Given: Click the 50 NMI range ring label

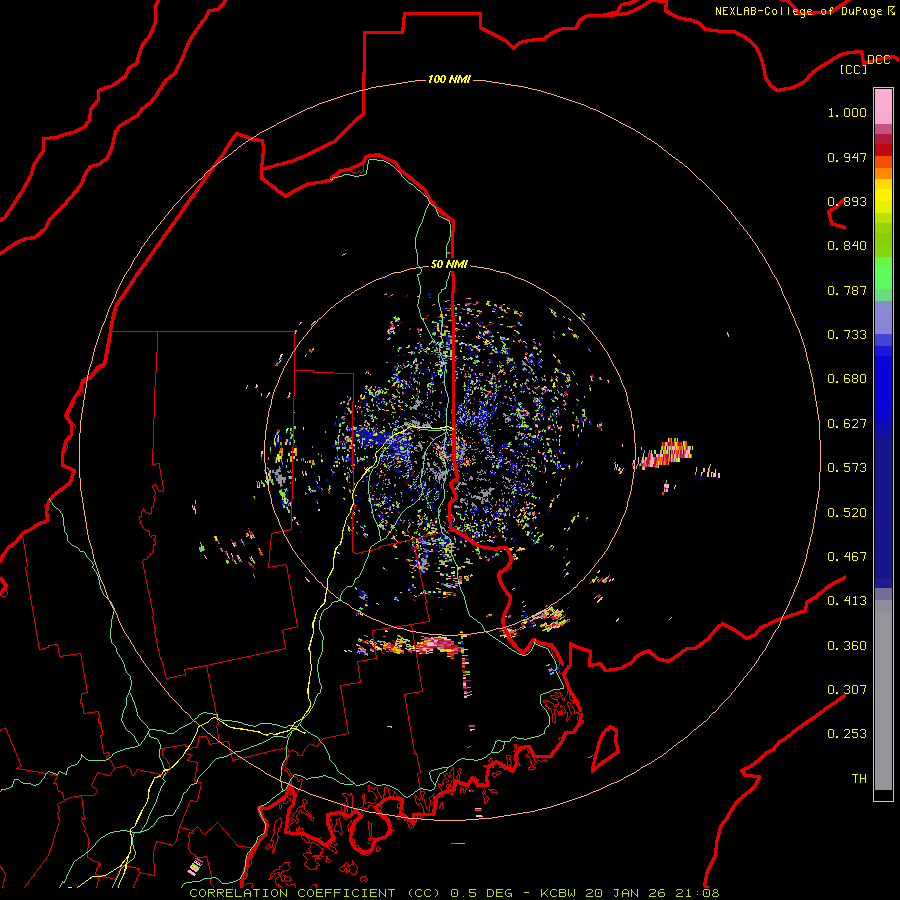Looking at the screenshot, I should tap(449, 264).
